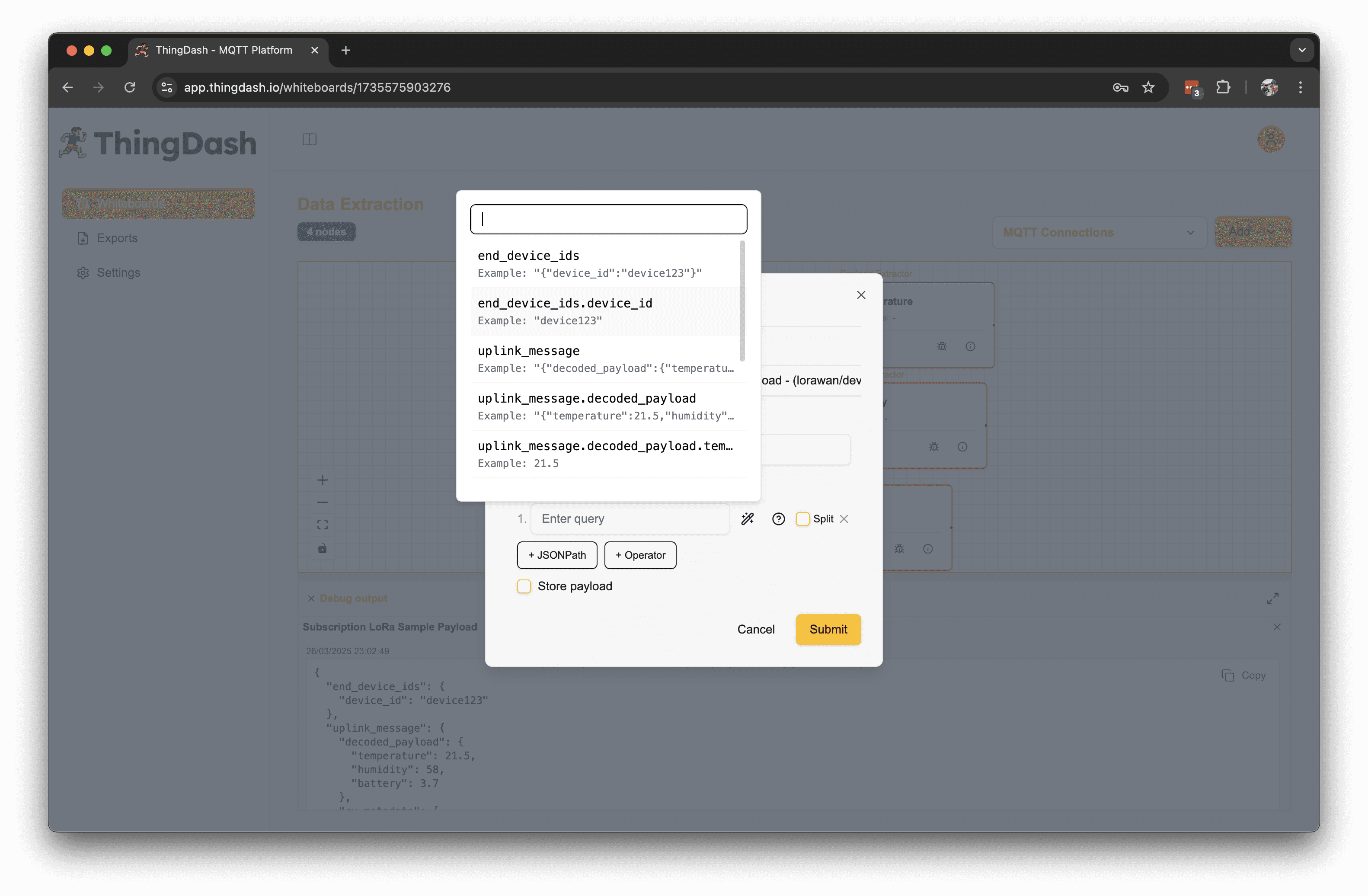The height and width of the screenshot is (896, 1368).
Task: Select uplink_message.decoded_payload suggestion
Action: point(608,407)
